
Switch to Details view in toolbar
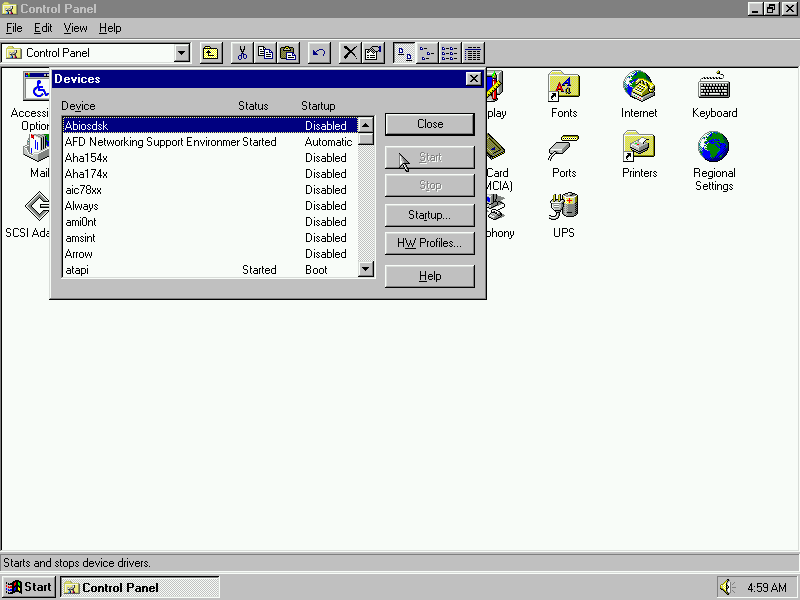(x=473, y=53)
